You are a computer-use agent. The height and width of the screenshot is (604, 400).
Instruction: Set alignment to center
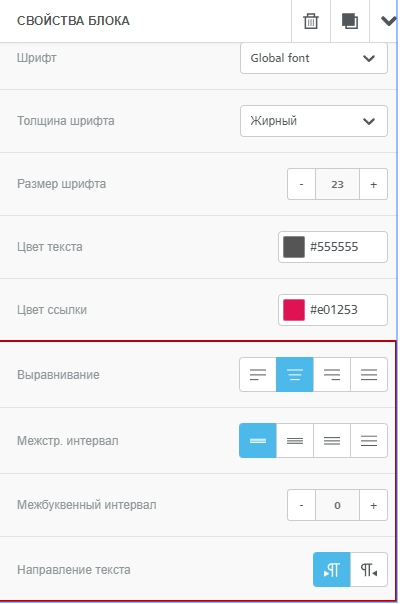click(295, 374)
